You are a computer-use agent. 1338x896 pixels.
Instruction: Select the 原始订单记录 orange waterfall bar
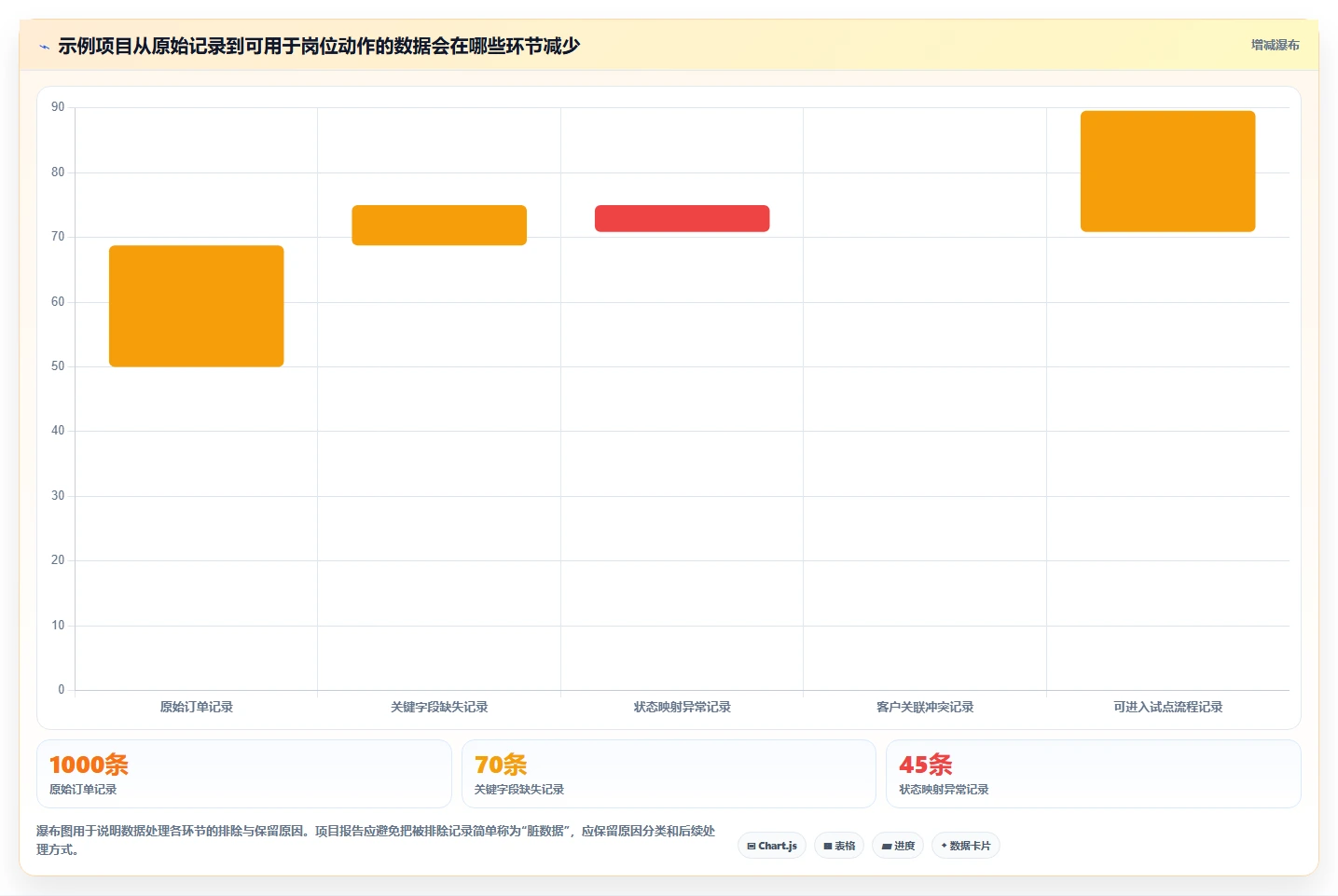197,306
